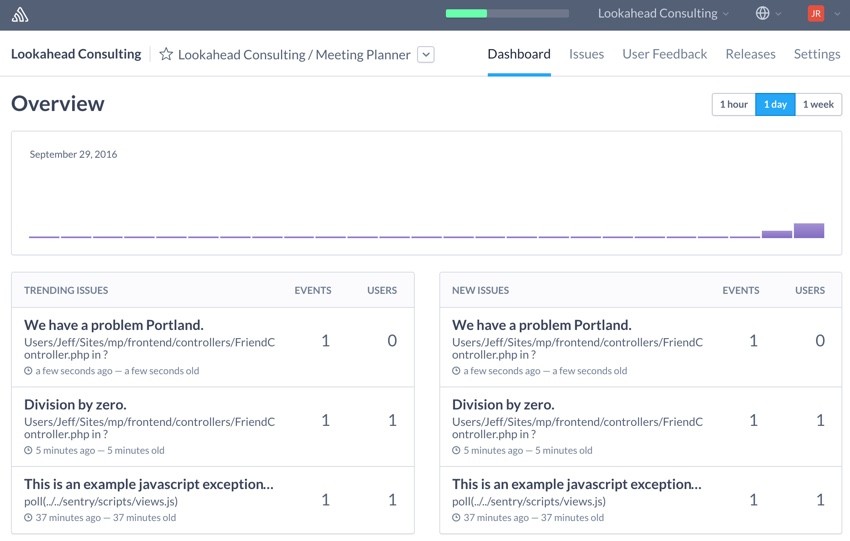Image resolution: width=850 pixels, height=541 pixels.
Task: Select the 1 week time range
Action: [818, 104]
